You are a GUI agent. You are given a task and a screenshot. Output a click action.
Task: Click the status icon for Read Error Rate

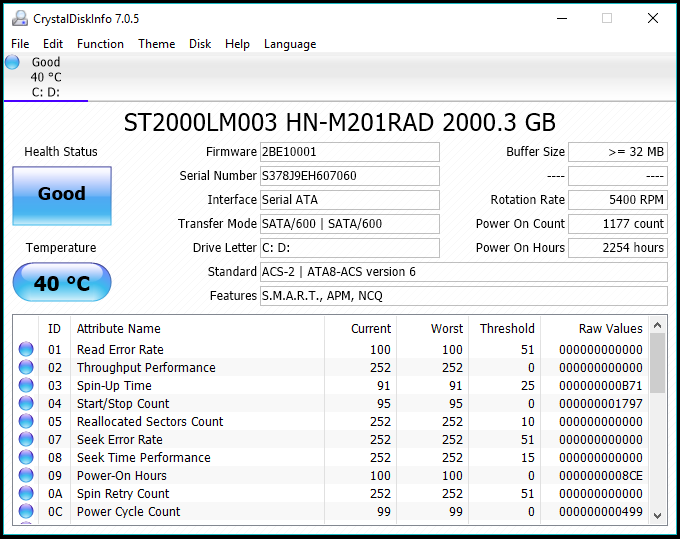tap(26, 350)
